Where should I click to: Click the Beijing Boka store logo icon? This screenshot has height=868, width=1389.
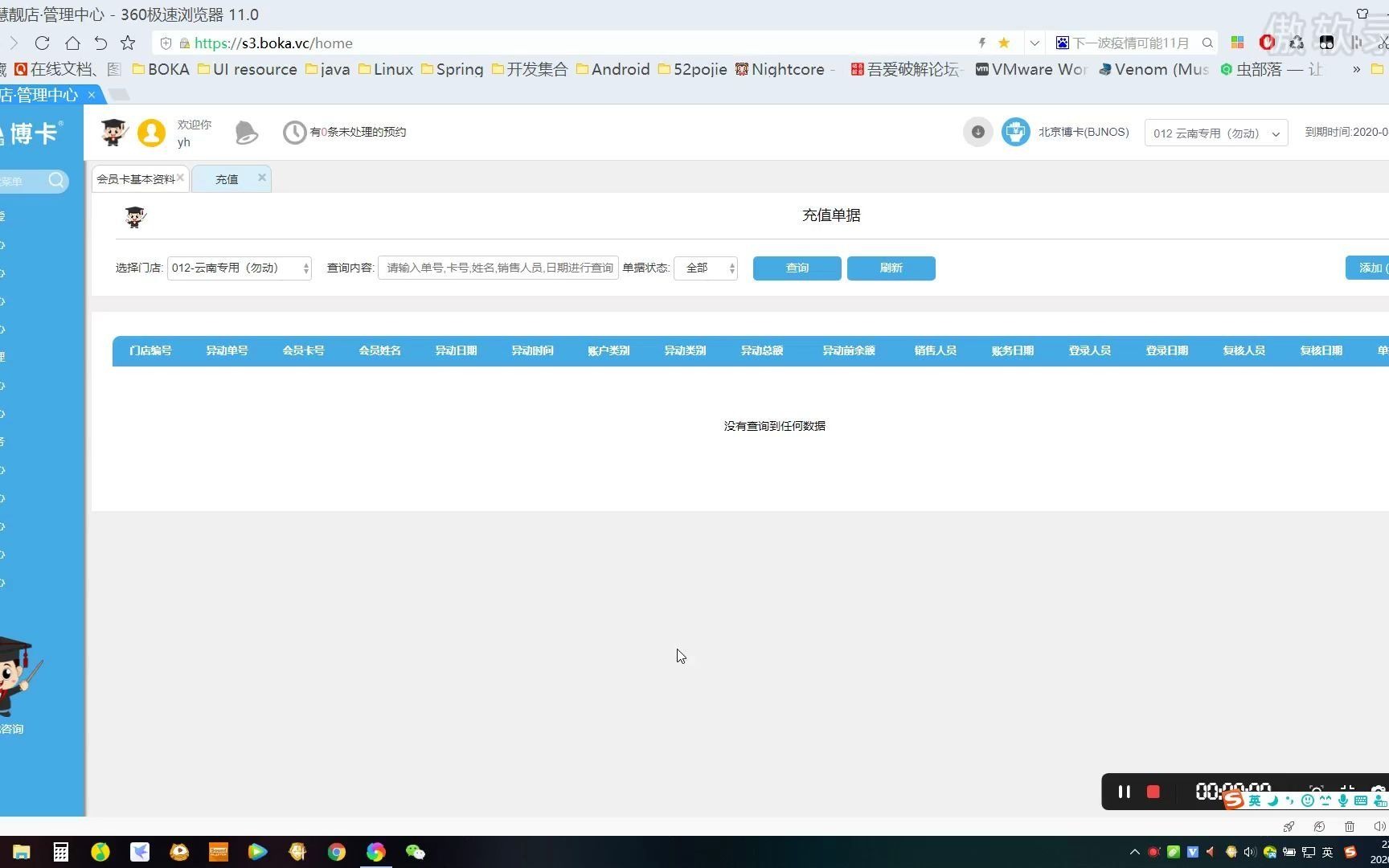tap(1016, 132)
